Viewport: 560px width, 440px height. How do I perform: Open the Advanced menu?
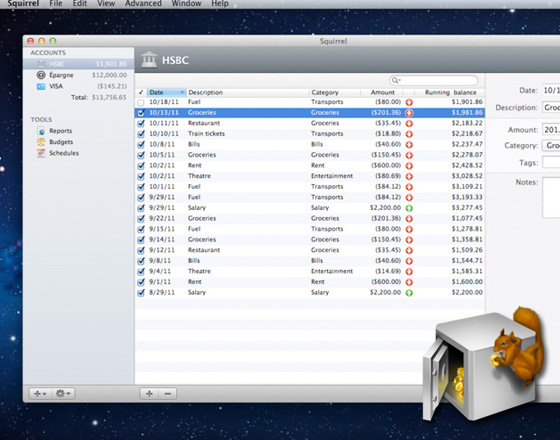tap(143, 4)
